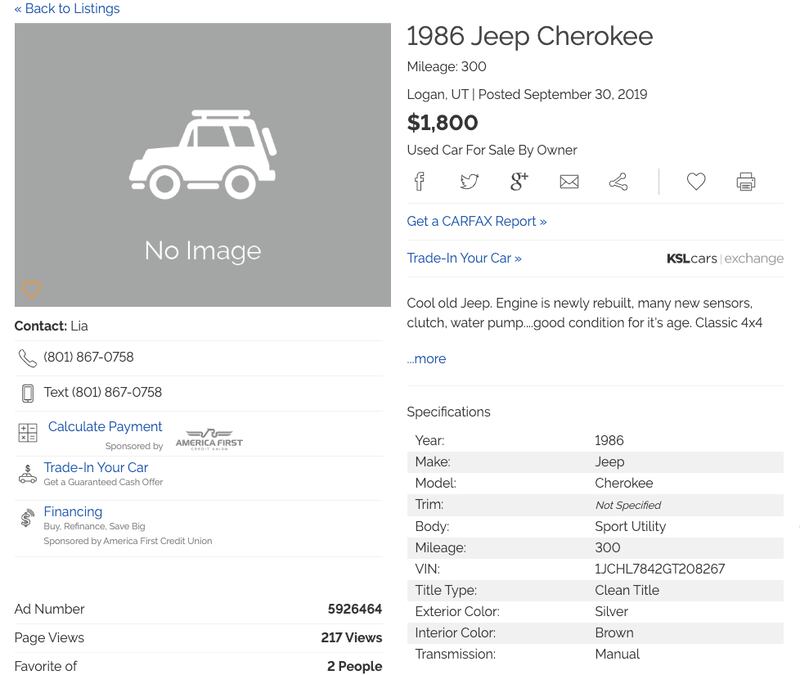Favorite the Jeep with heart icon
800x675 pixels.
(696, 182)
